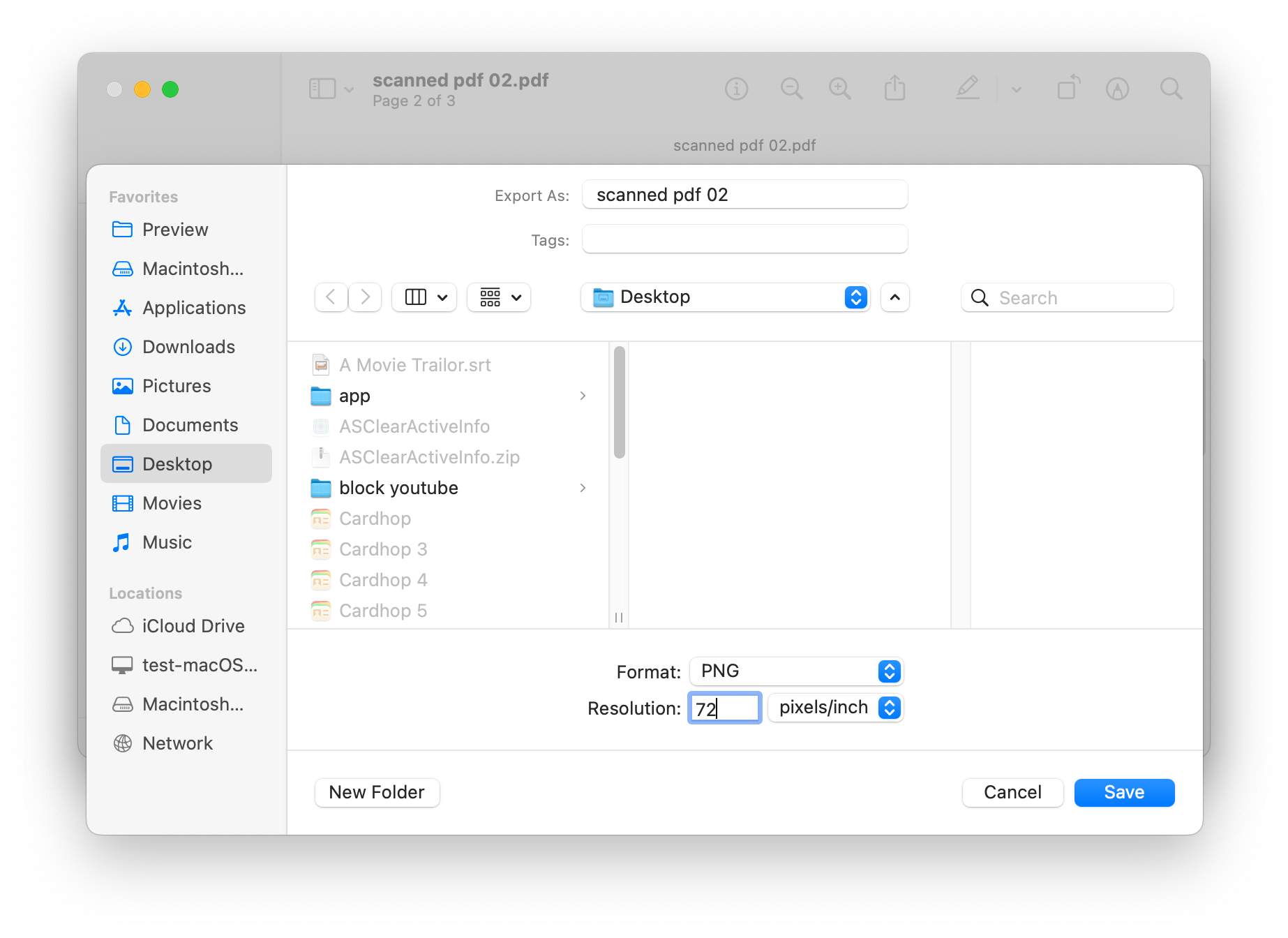1288x938 pixels.
Task: Collapse the save dialog with the chevron button
Action: pyautogui.click(x=895, y=297)
